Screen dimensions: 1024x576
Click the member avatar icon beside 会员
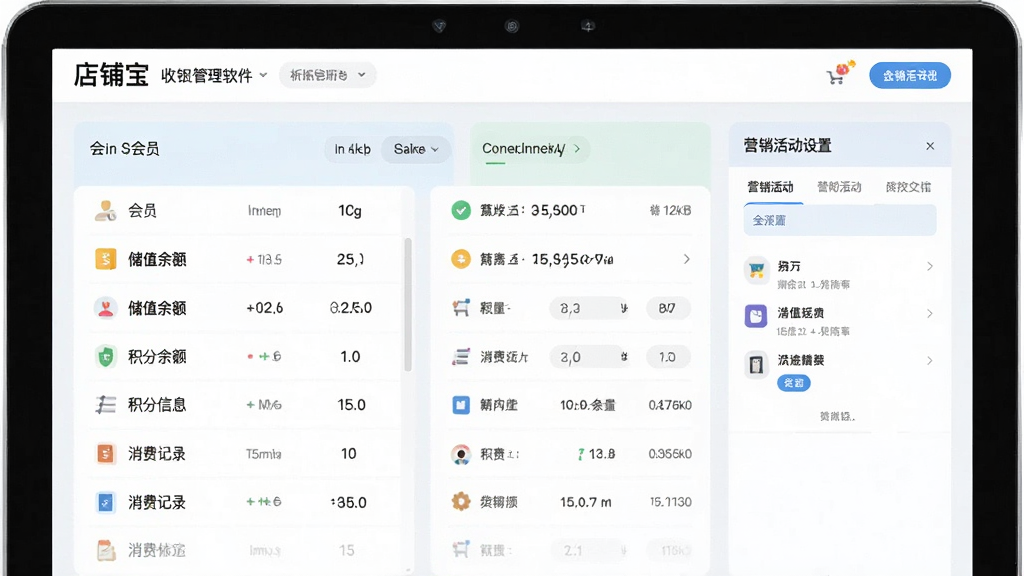pos(105,210)
